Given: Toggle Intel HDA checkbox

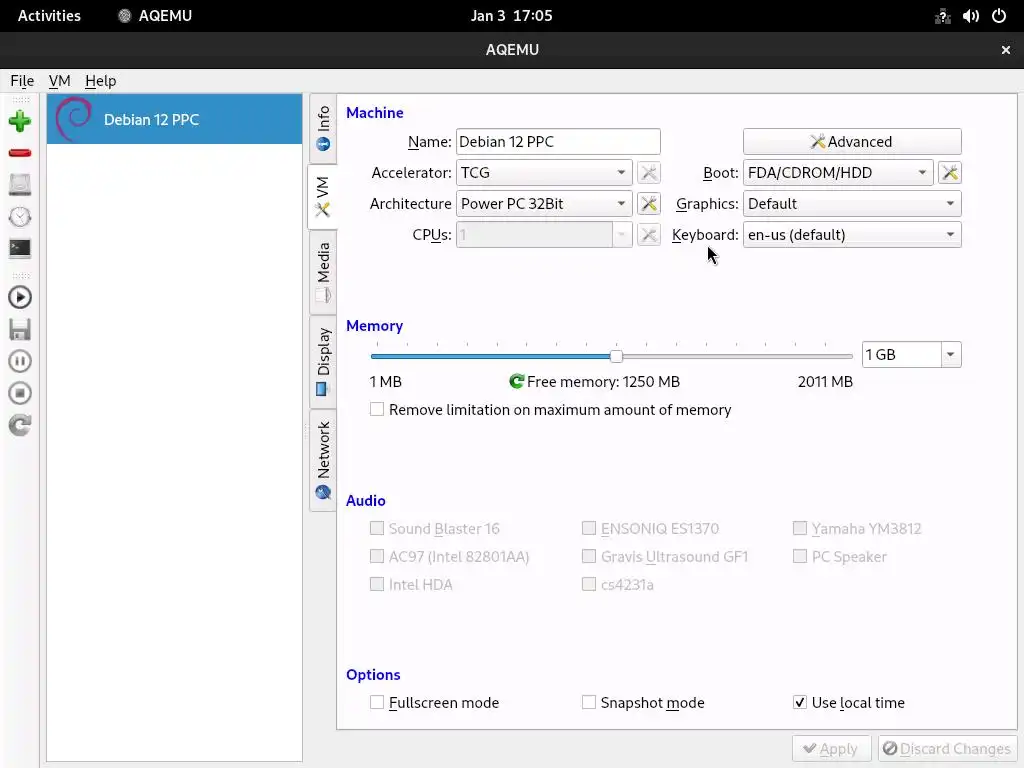Looking at the screenshot, I should coord(377,584).
